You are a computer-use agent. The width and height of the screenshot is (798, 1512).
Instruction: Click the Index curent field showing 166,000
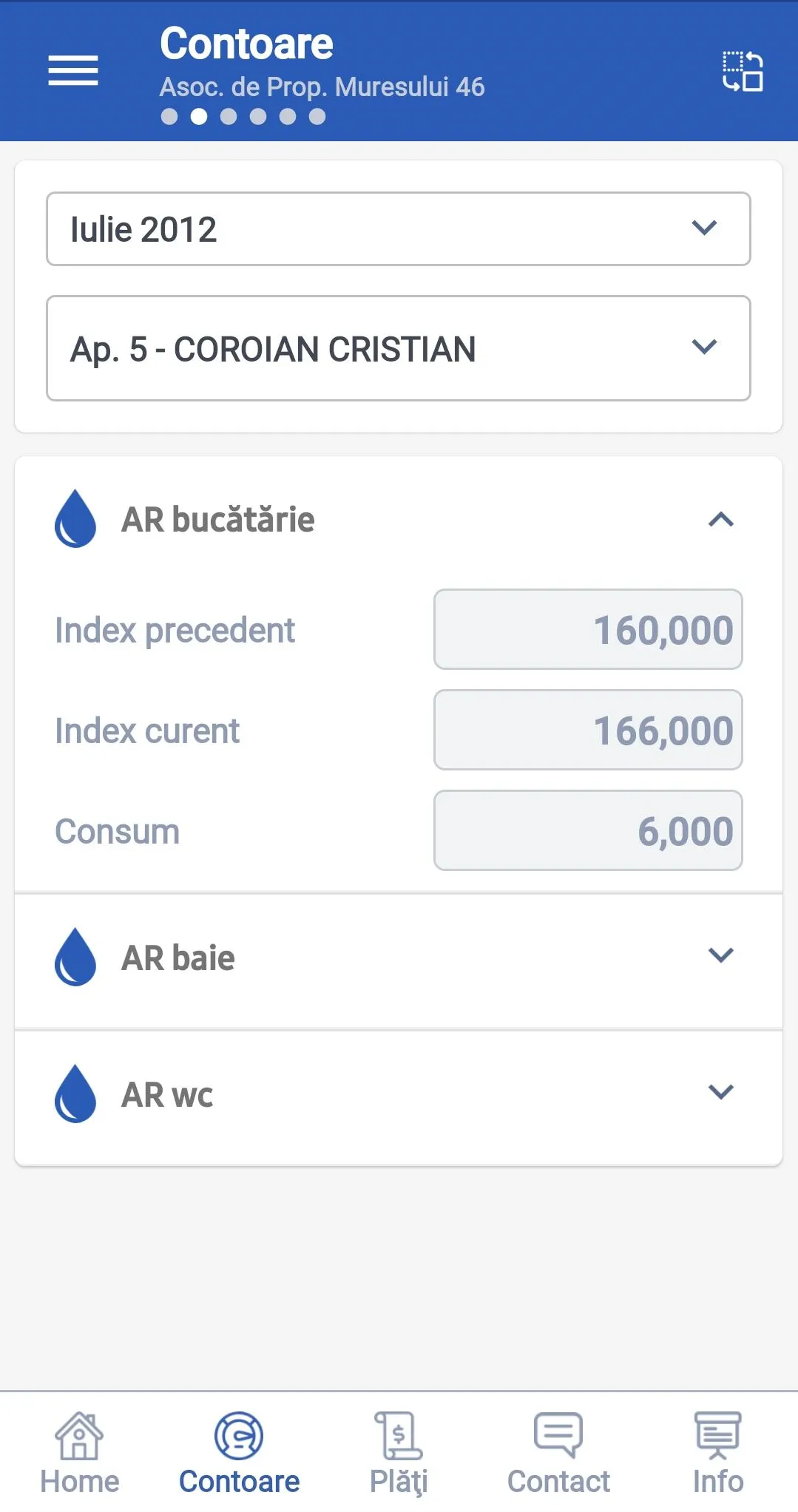click(588, 730)
